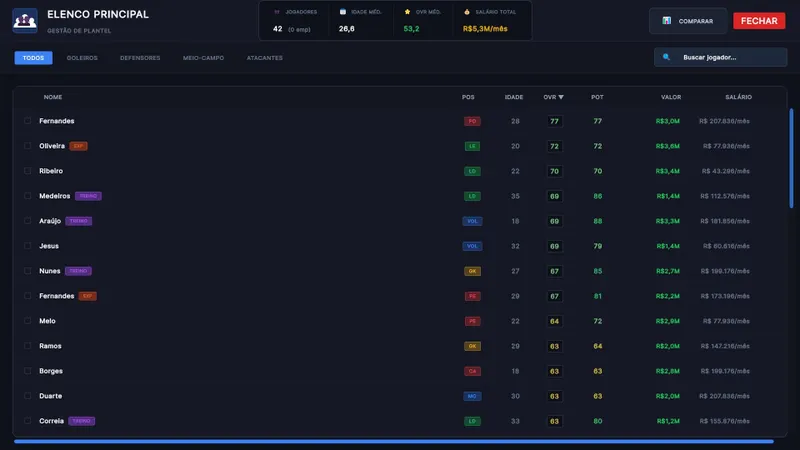Tick the checkbox for Jesus
The height and width of the screenshot is (450, 800).
point(28,246)
